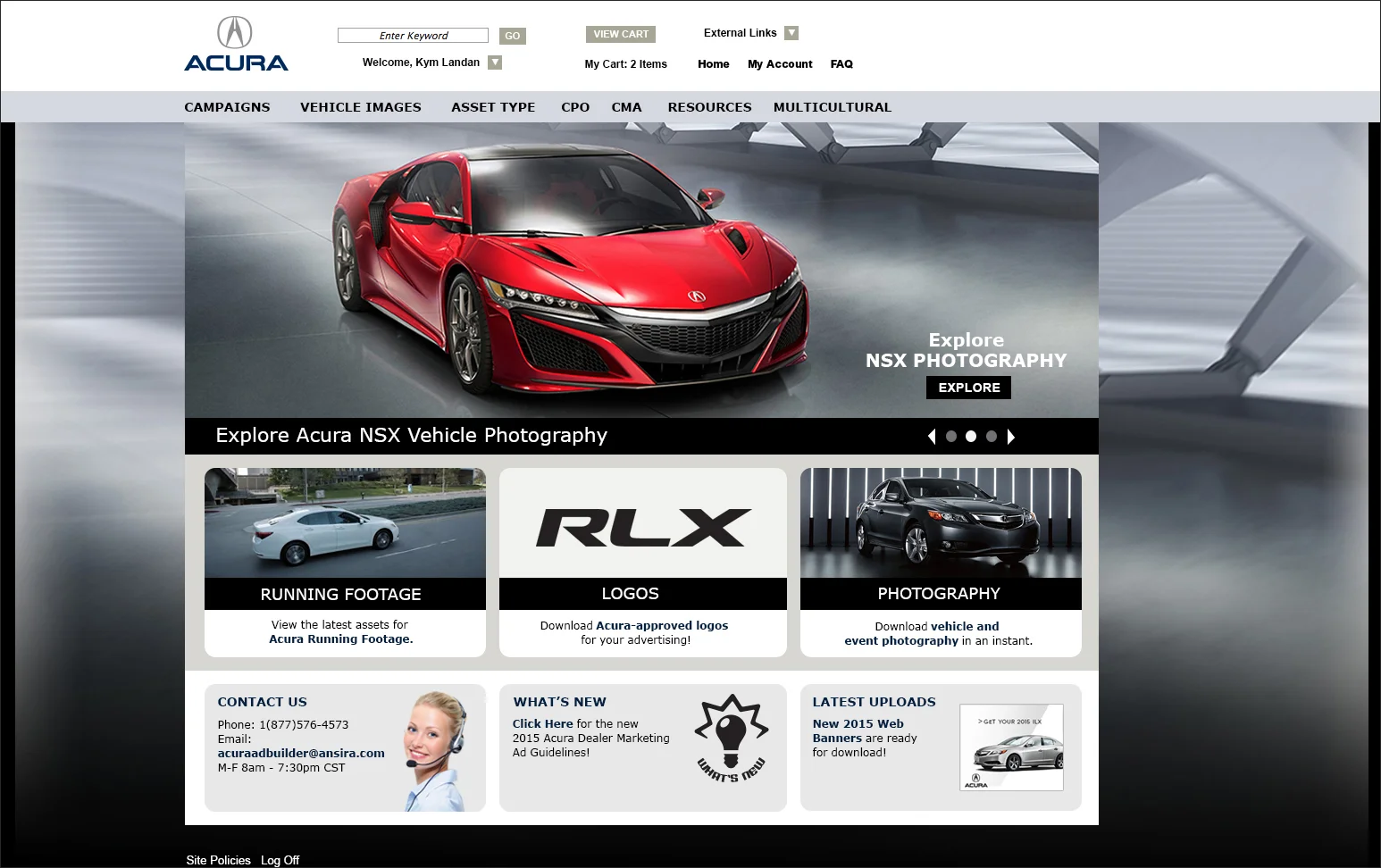
Task: Click the Enter Keyword search field
Action: tap(413, 35)
